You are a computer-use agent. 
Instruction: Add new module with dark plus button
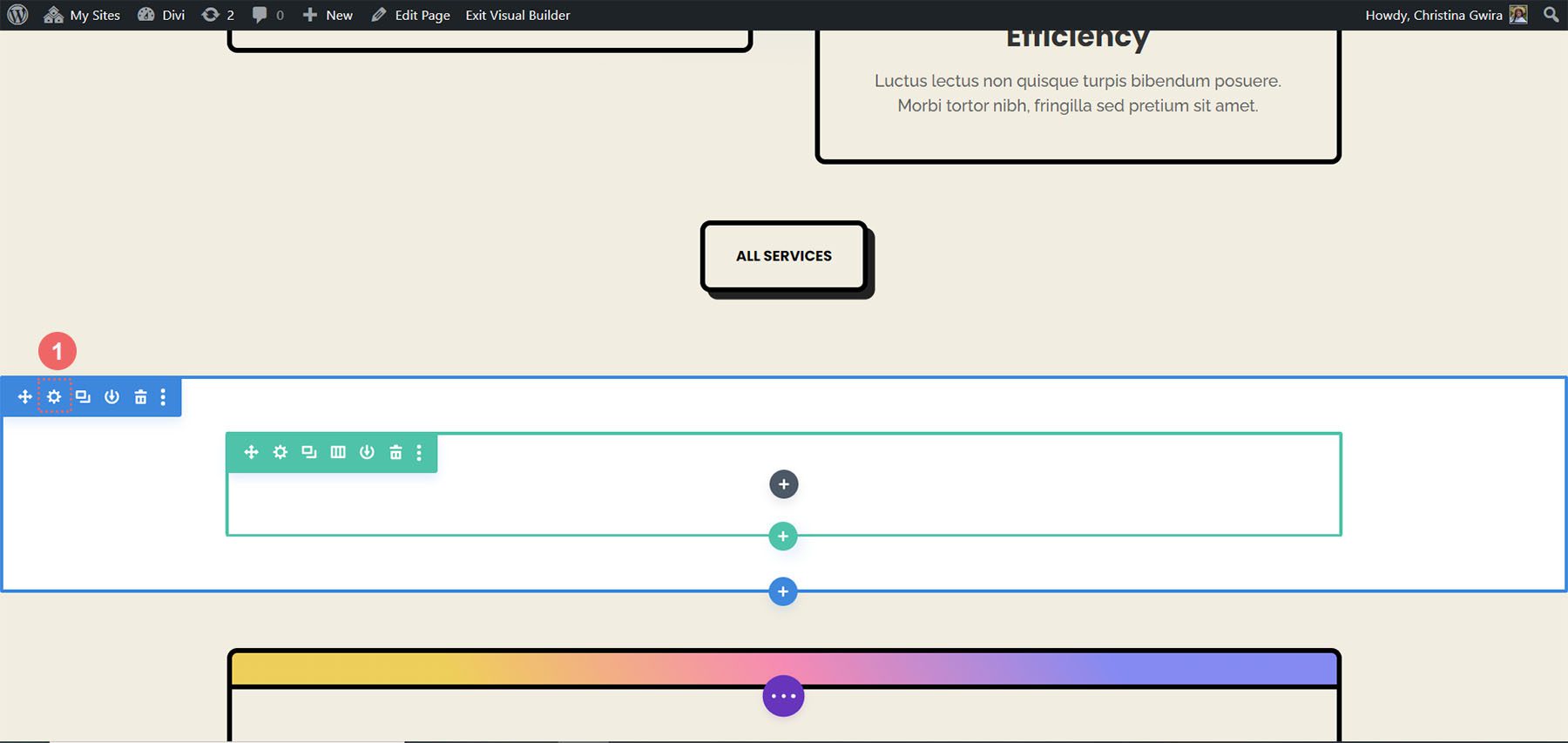point(783,484)
